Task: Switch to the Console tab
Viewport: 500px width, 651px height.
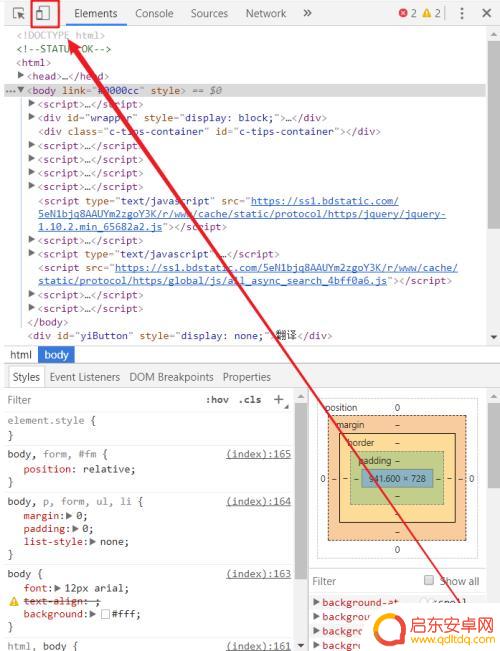Action: [x=154, y=13]
